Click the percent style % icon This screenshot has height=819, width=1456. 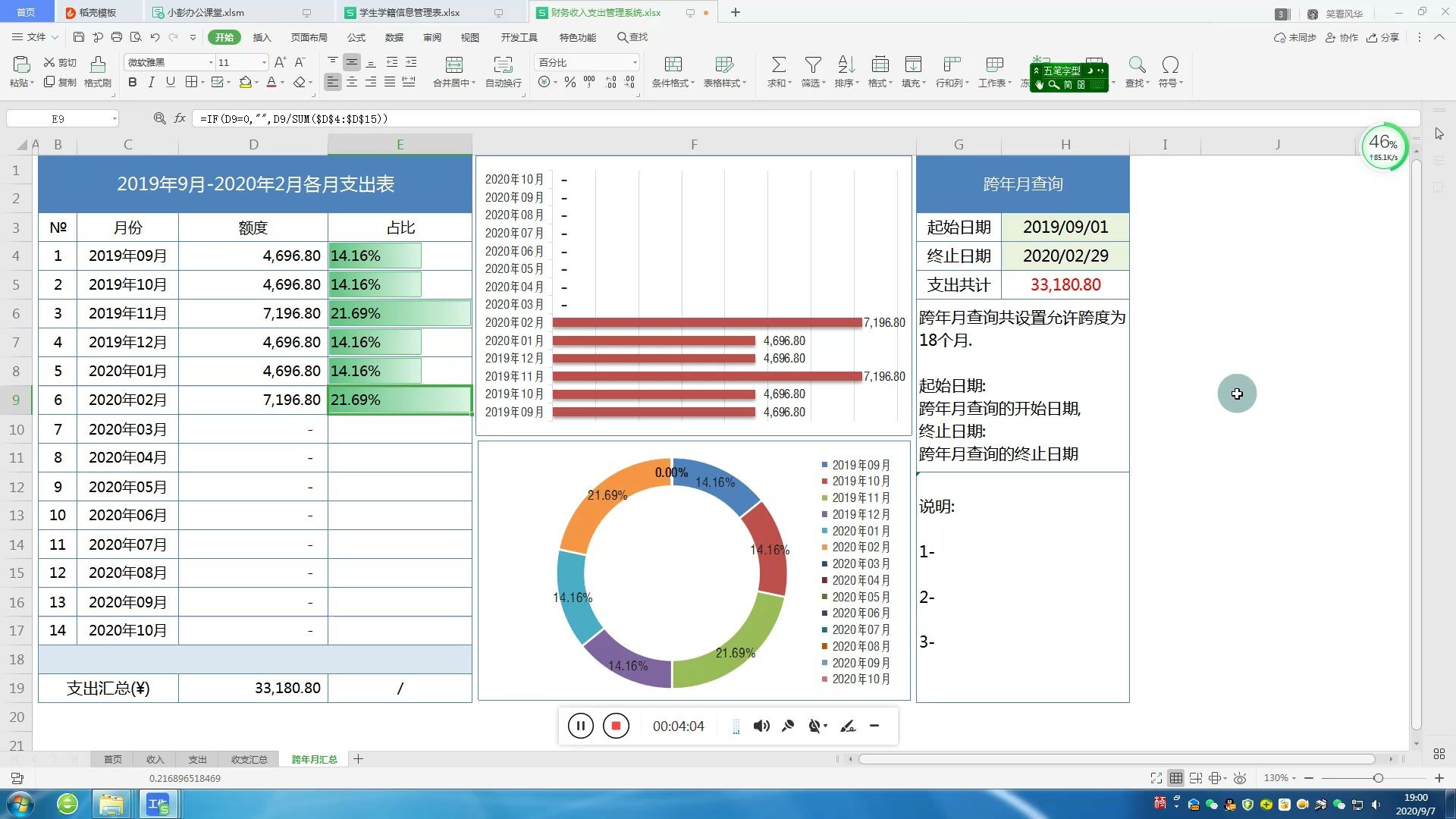[570, 82]
